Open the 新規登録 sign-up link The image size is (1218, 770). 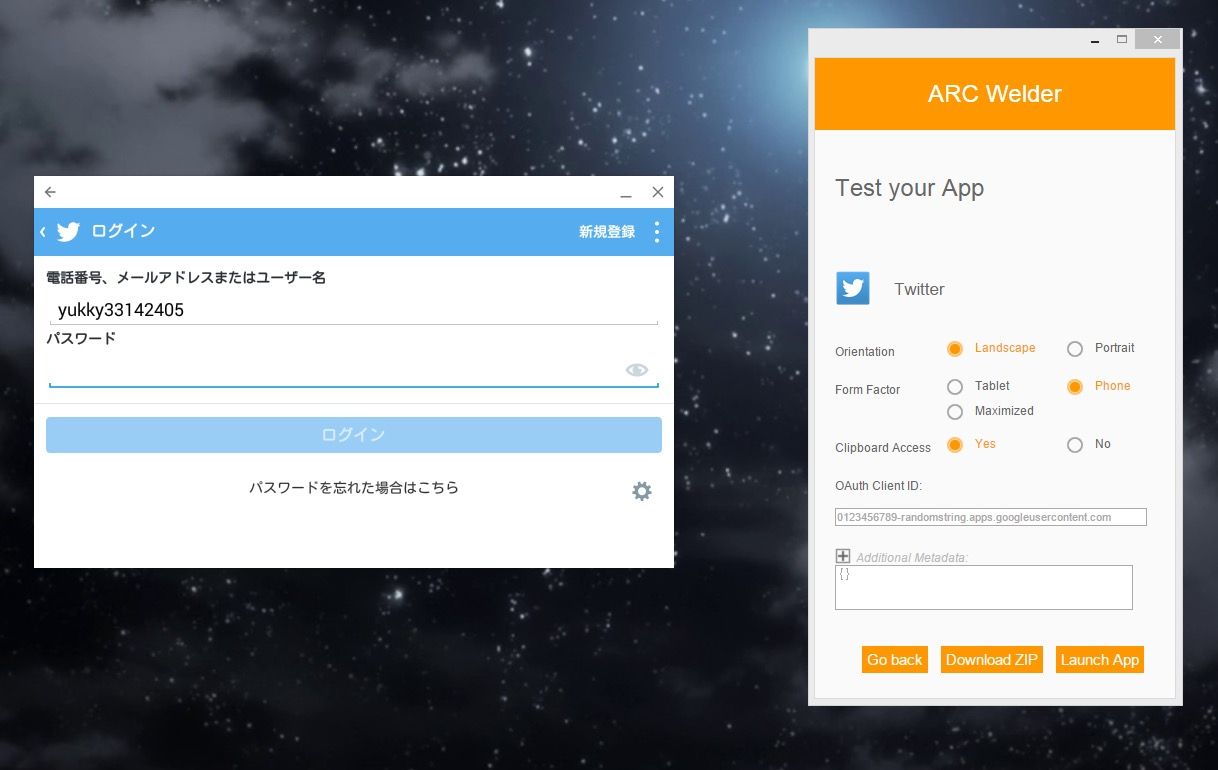(x=607, y=232)
